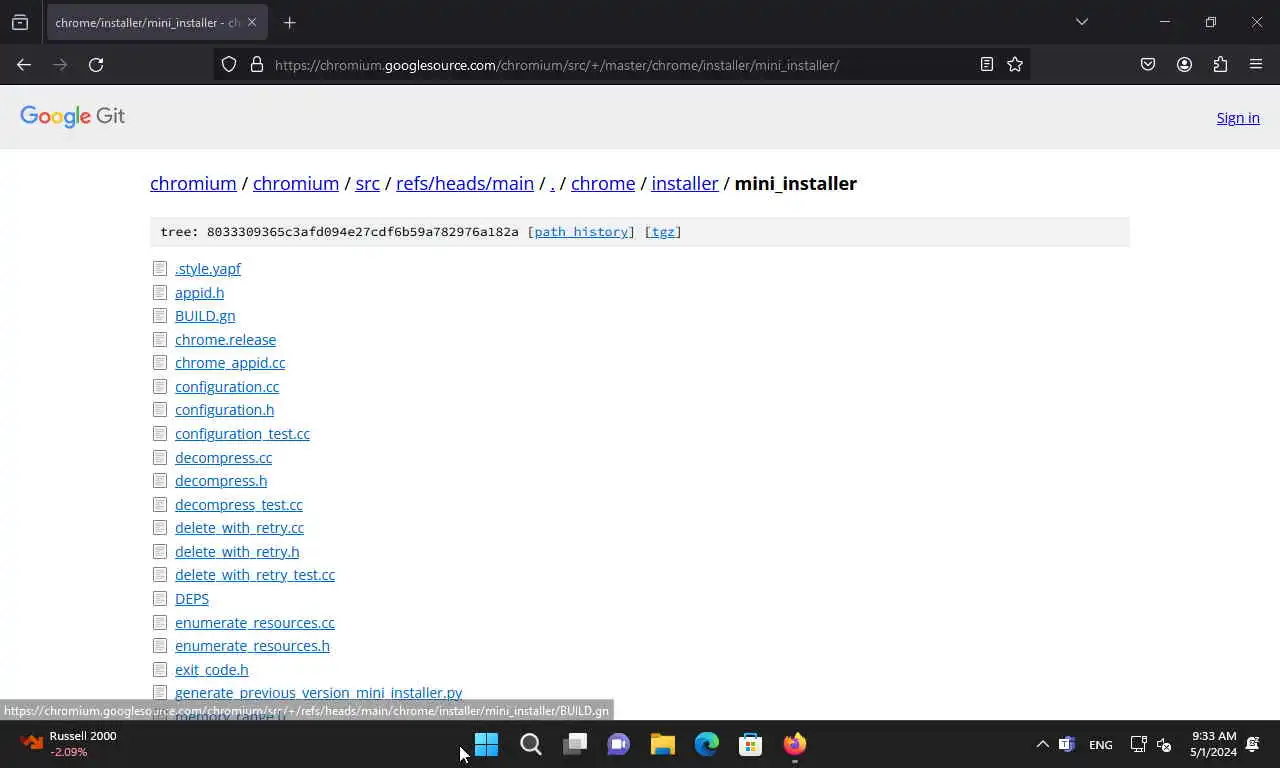Viewport: 1280px width, 768px height.
Task: Click the tracking protection shield icon
Action: [229, 65]
